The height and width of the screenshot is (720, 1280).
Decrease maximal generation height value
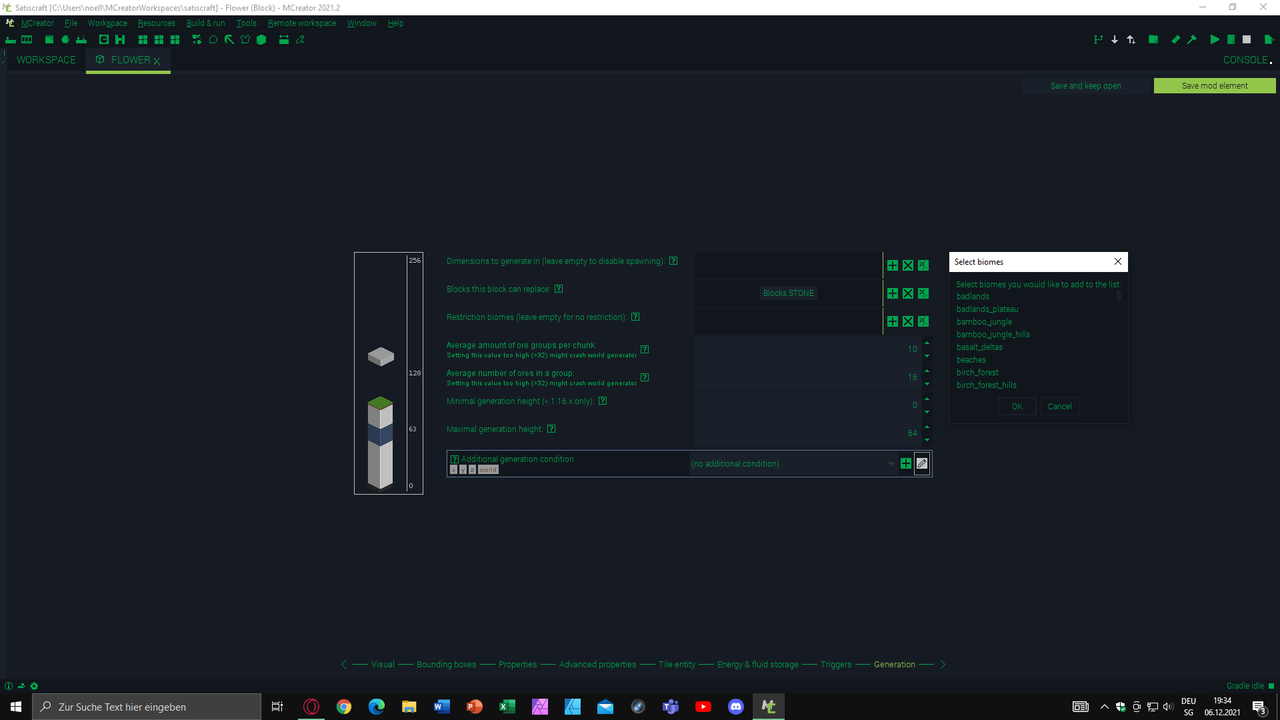pyautogui.click(x=927, y=440)
